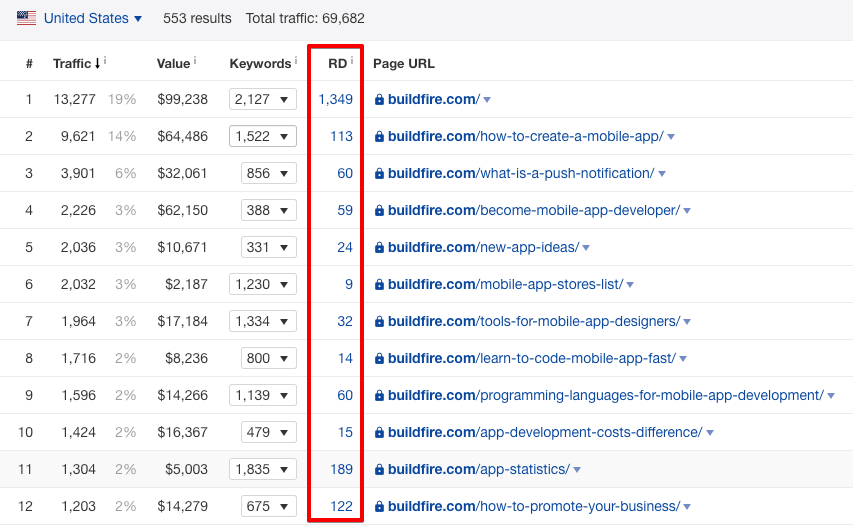Show info tooltip icon beside Value
The height and width of the screenshot is (526, 853).
pyautogui.click(x=195, y=61)
